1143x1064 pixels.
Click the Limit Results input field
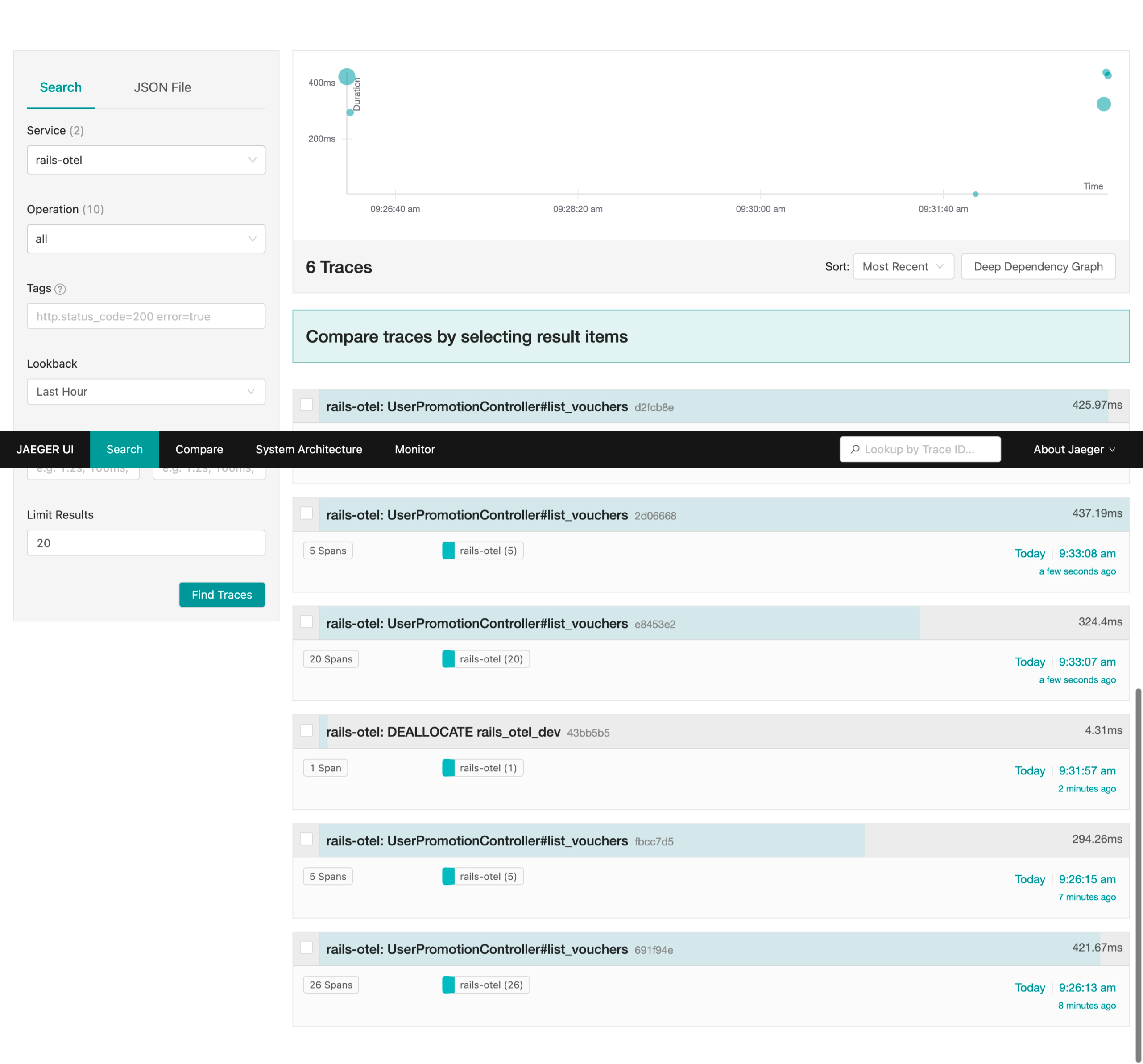tap(145, 542)
